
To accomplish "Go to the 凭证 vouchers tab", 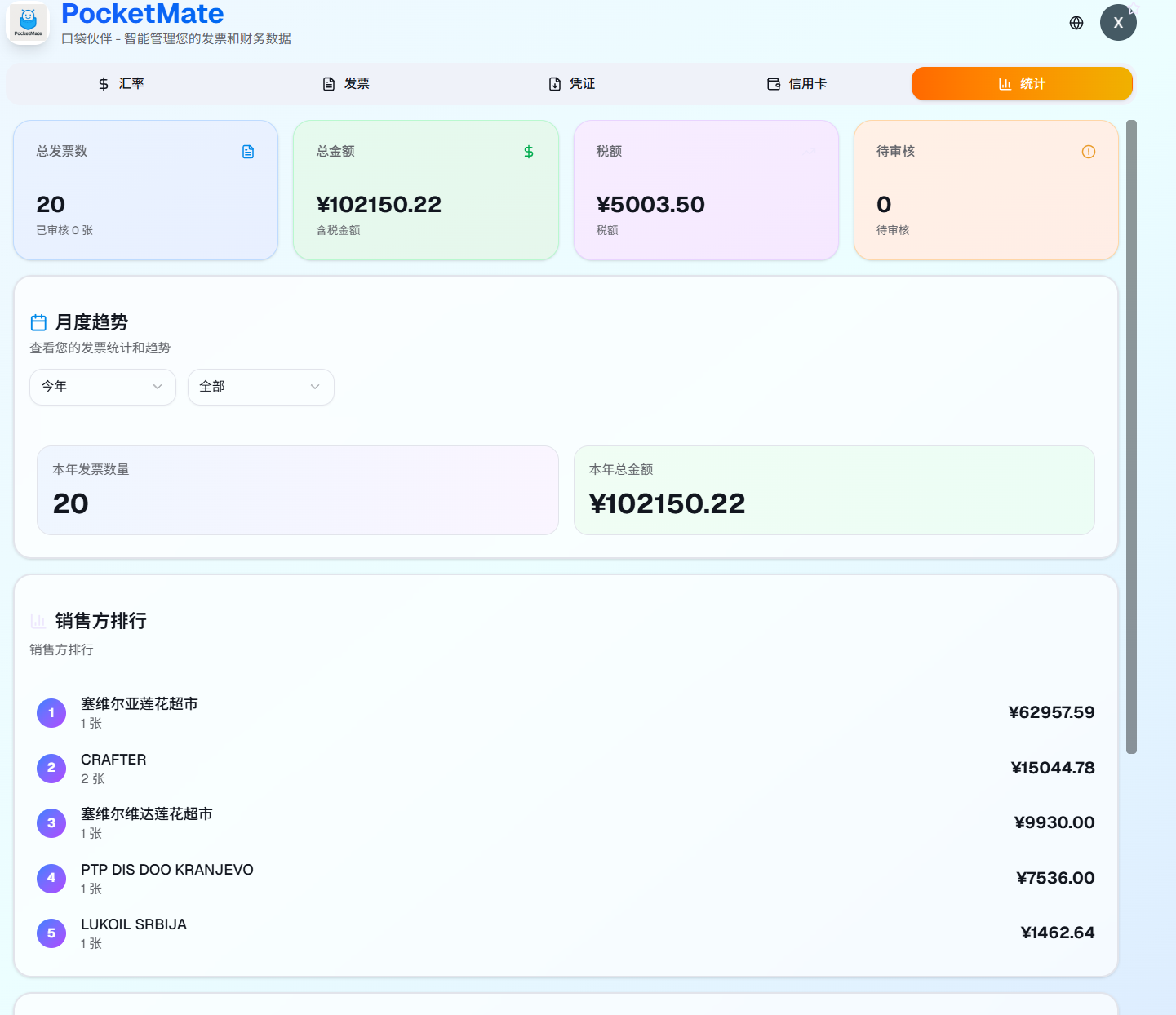I will pyautogui.click(x=571, y=84).
